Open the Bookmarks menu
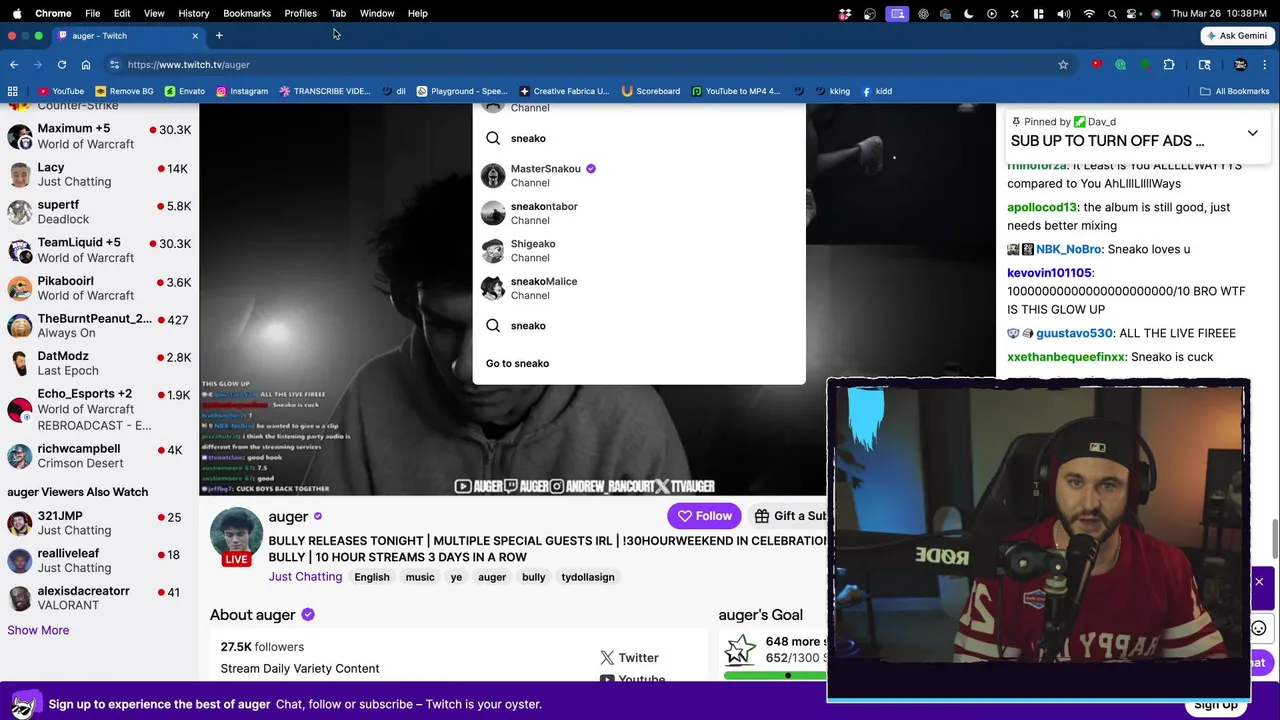The height and width of the screenshot is (720, 1280). coord(247,13)
